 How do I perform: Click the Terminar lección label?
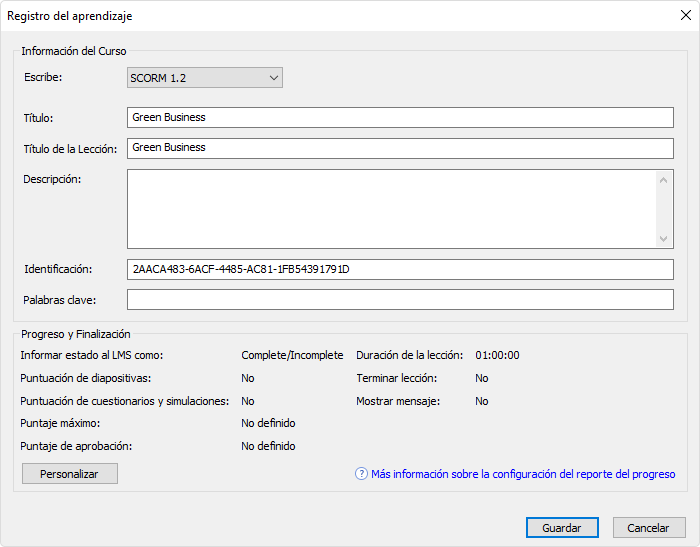(396, 378)
